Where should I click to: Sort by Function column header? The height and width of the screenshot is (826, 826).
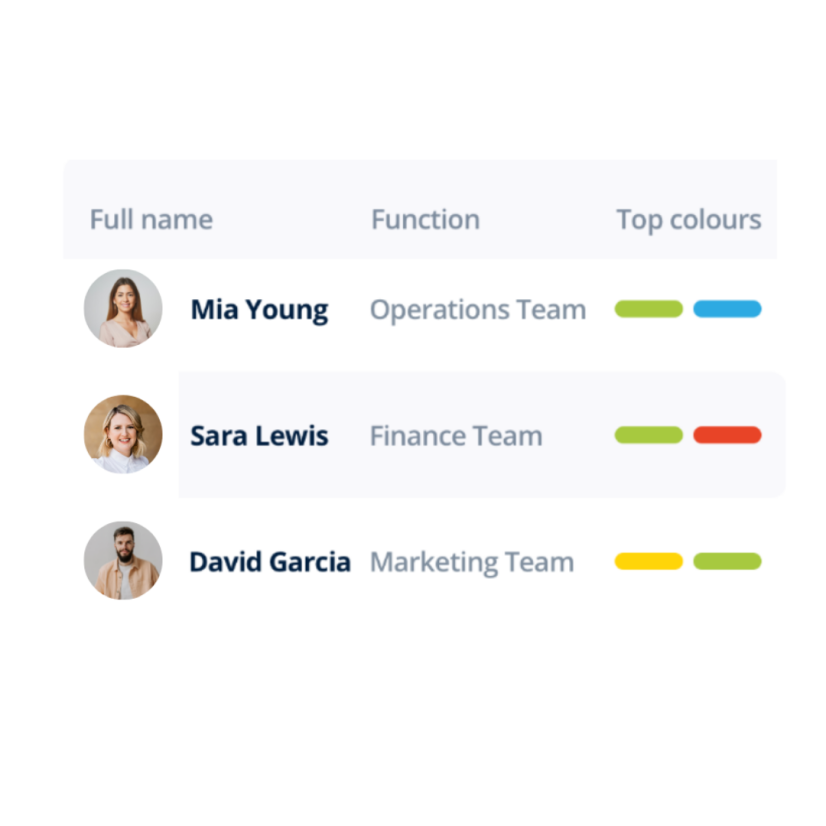[x=426, y=219]
